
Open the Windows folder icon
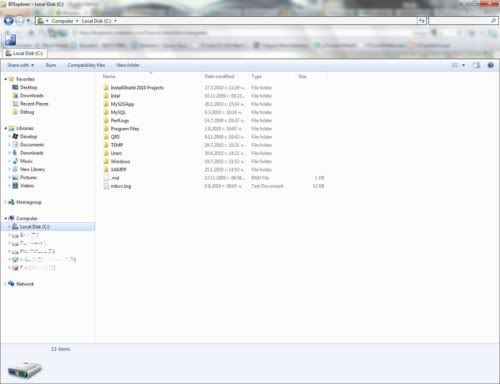pos(106,161)
